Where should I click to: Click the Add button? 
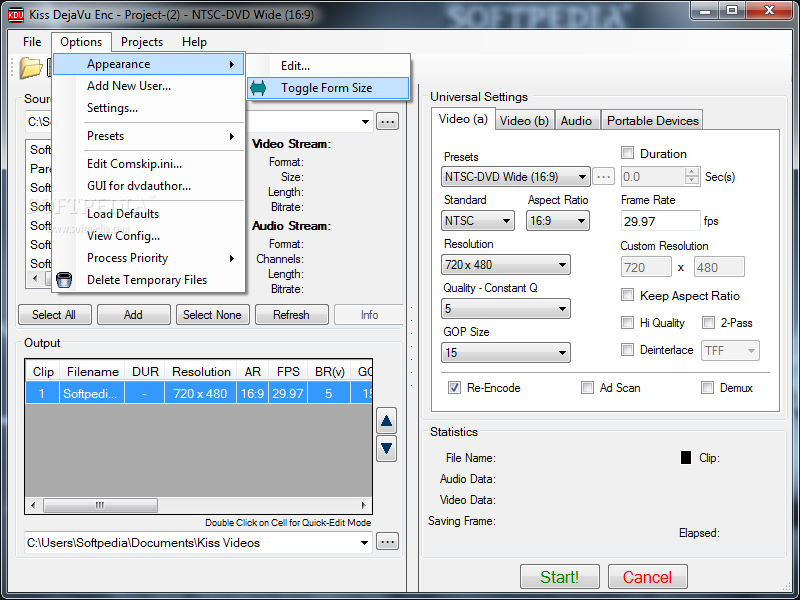(134, 315)
